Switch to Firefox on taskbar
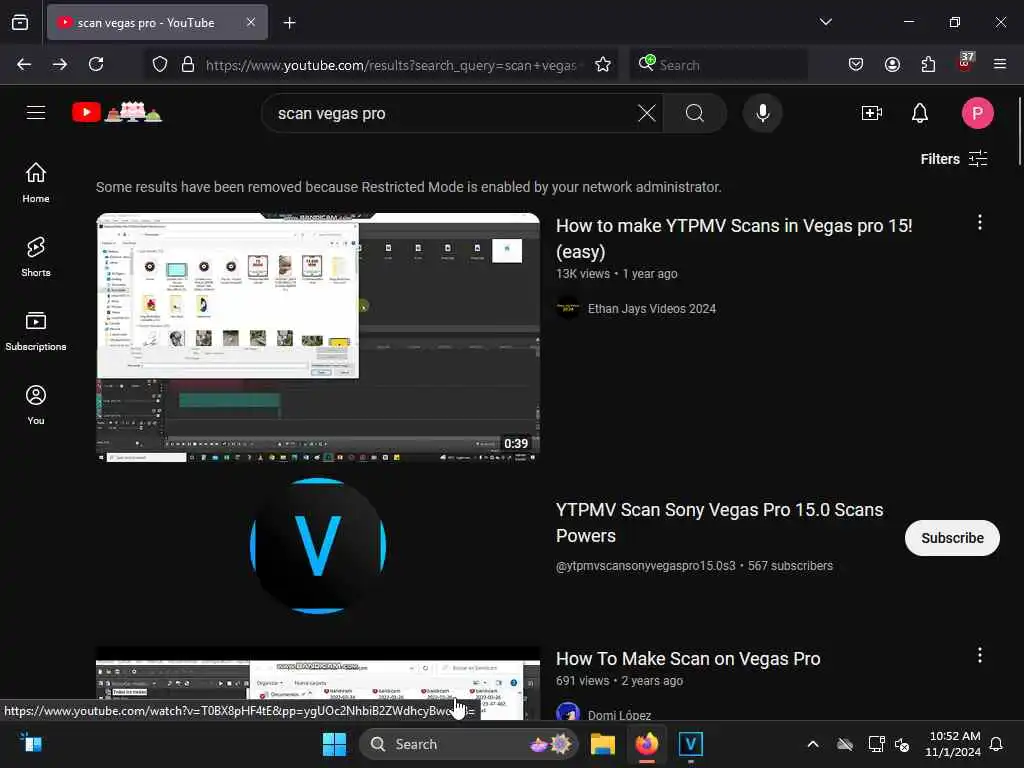This screenshot has width=1024, height=768. pos(647,744)
